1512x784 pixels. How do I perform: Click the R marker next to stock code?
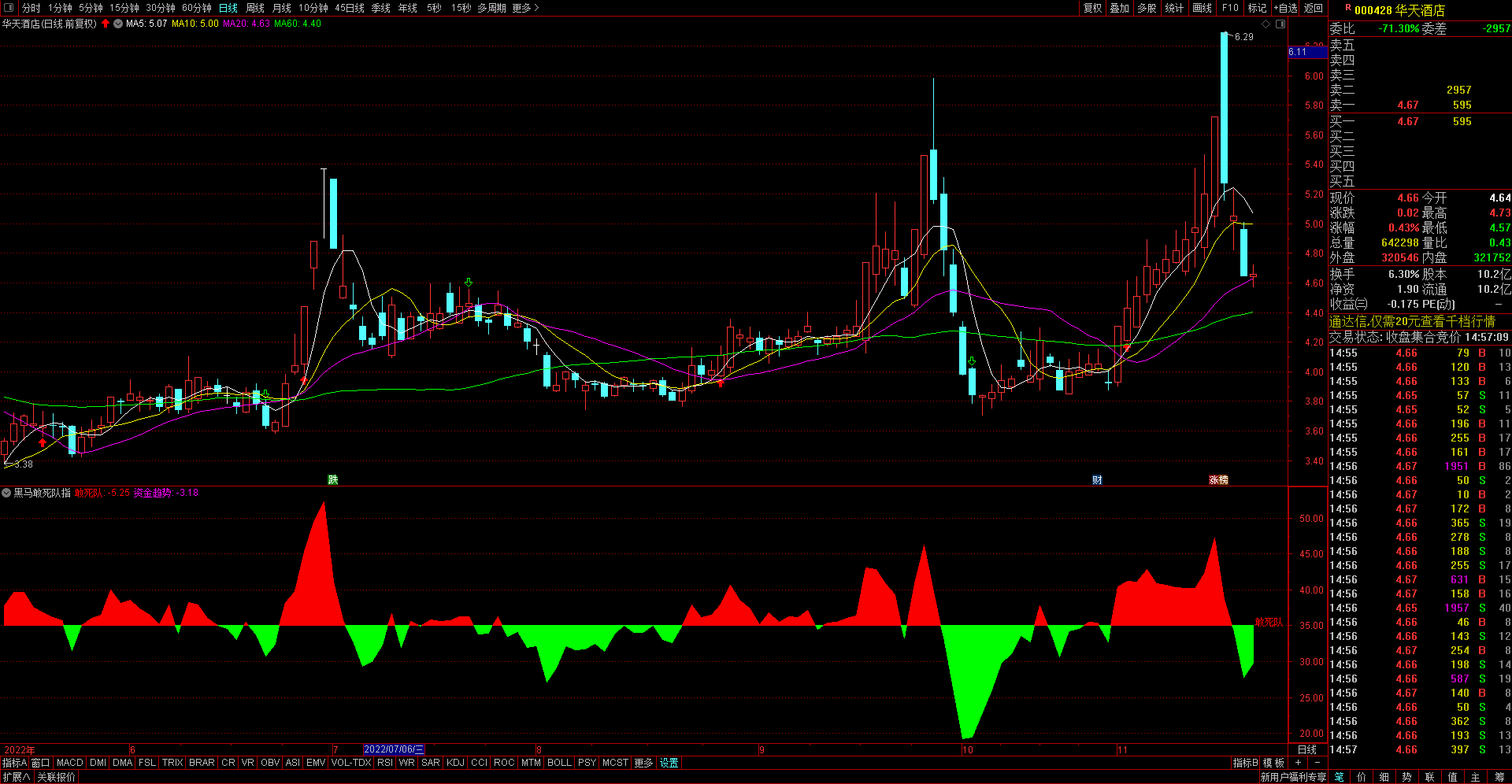[x=1347, y=8]
